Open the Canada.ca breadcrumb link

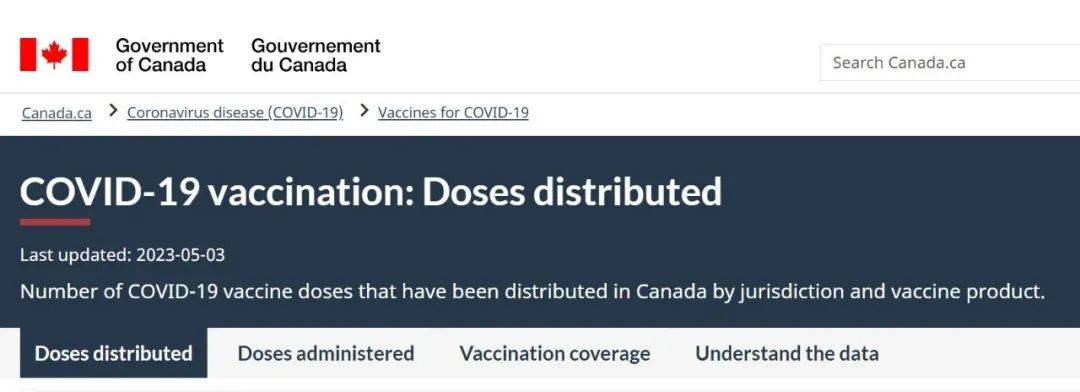(56, 112)
